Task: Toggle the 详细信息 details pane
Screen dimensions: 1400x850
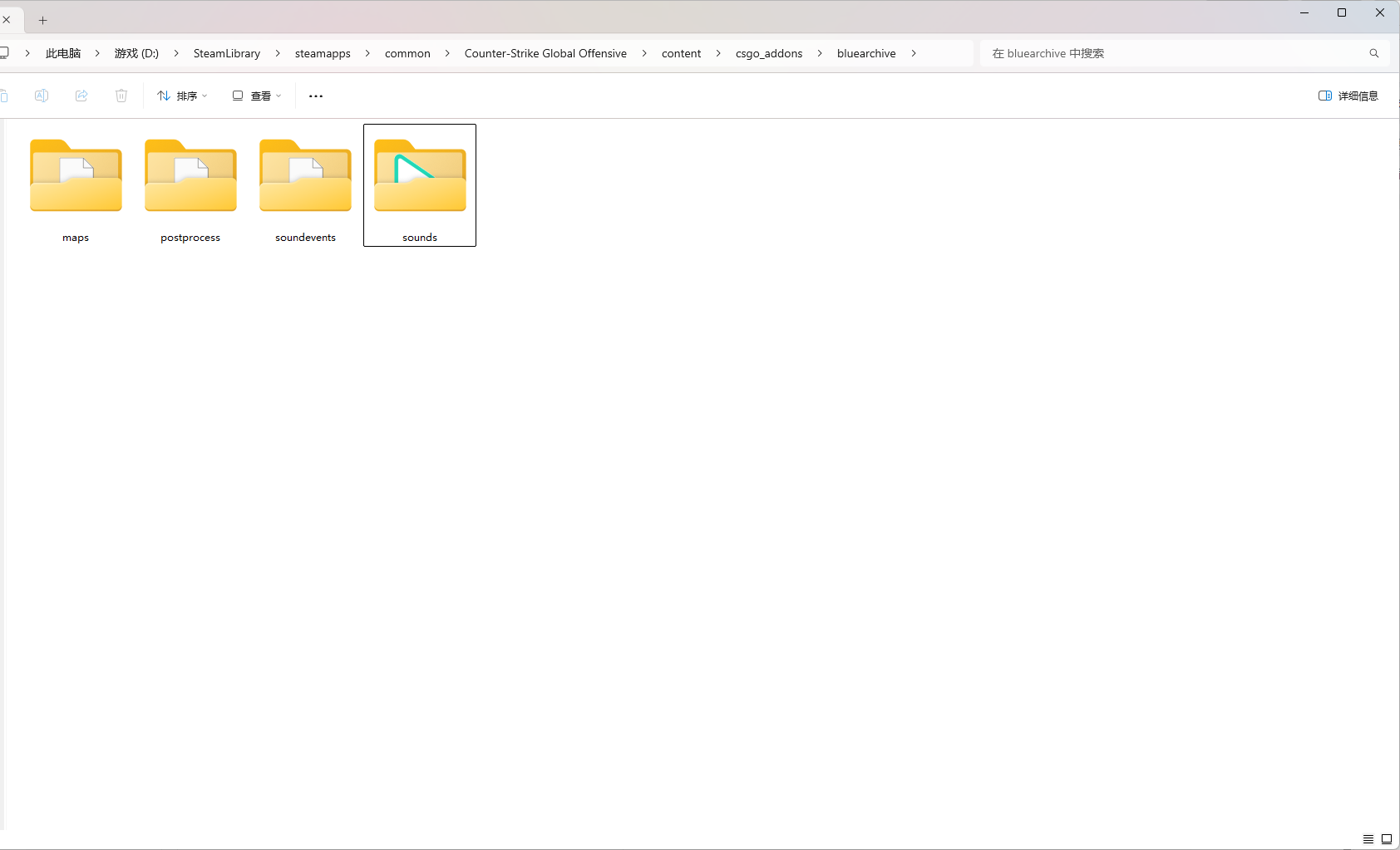Action: (1348, 96)
